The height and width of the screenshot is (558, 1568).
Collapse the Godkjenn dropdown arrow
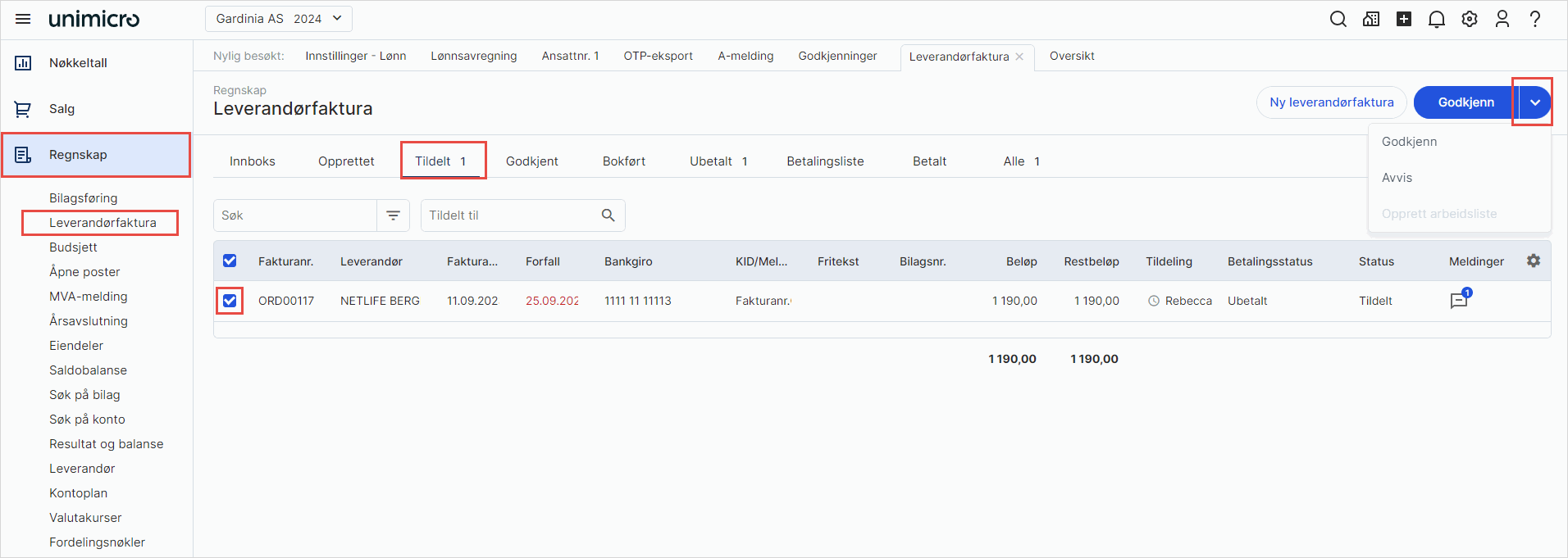[1534, 102]
